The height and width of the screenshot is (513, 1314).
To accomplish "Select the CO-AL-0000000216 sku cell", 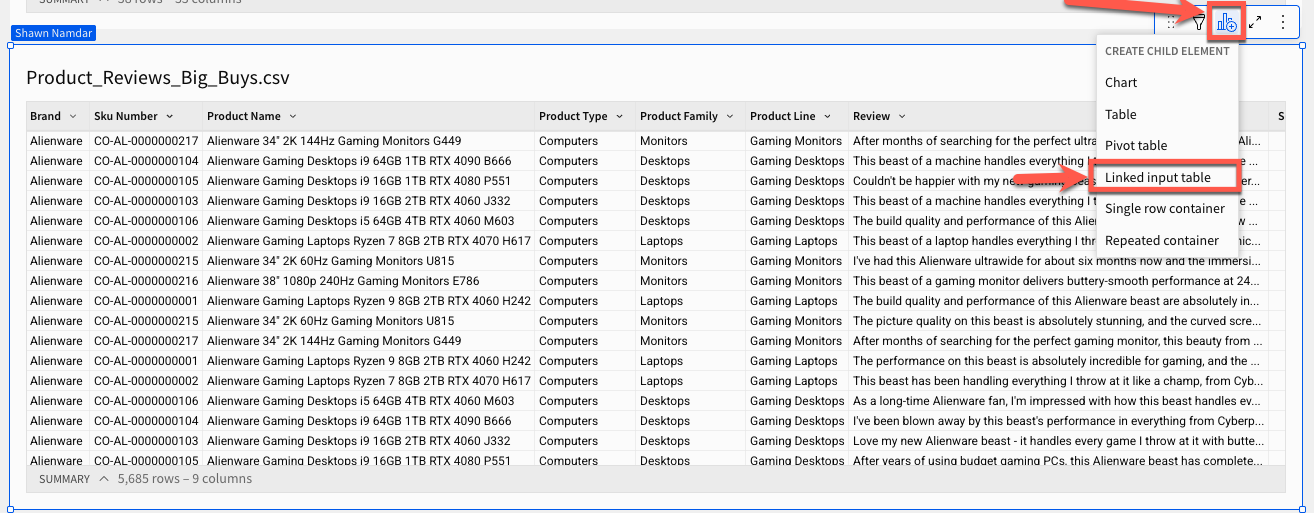I will tap(146, 281).
